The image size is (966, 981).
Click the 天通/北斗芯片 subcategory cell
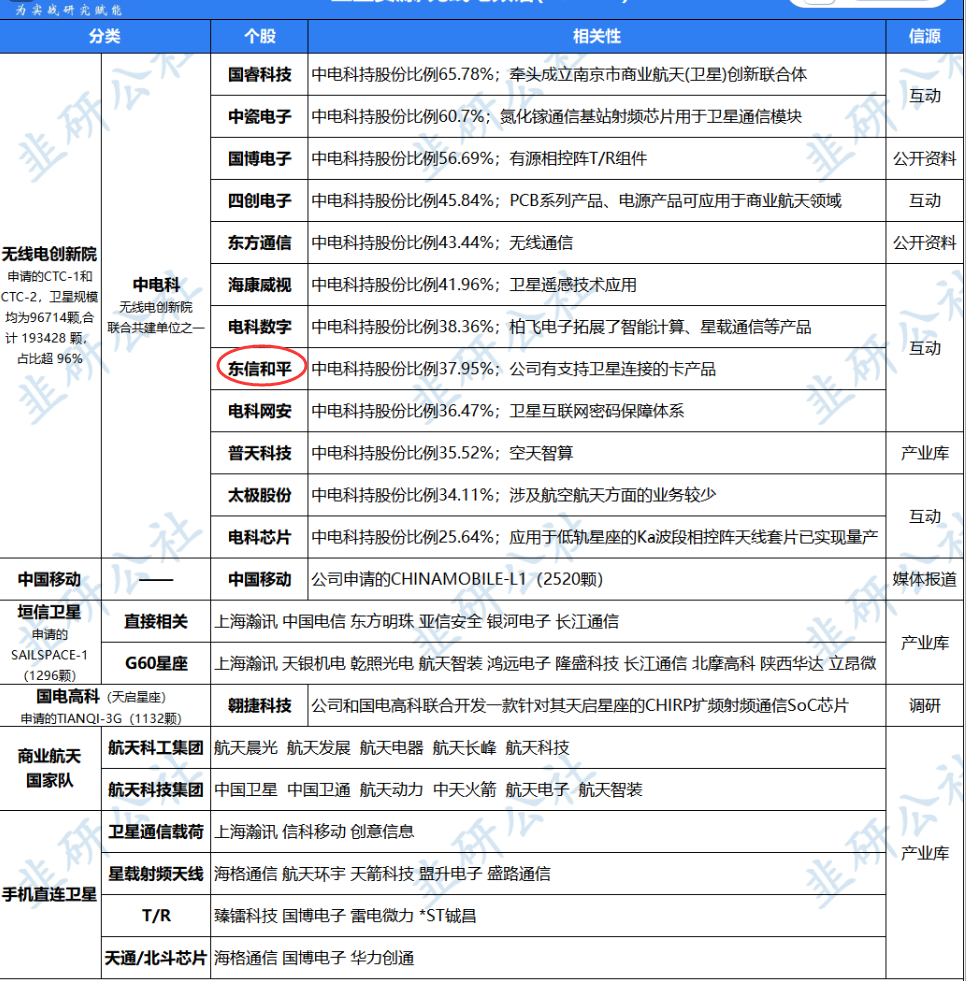point(156,958)
